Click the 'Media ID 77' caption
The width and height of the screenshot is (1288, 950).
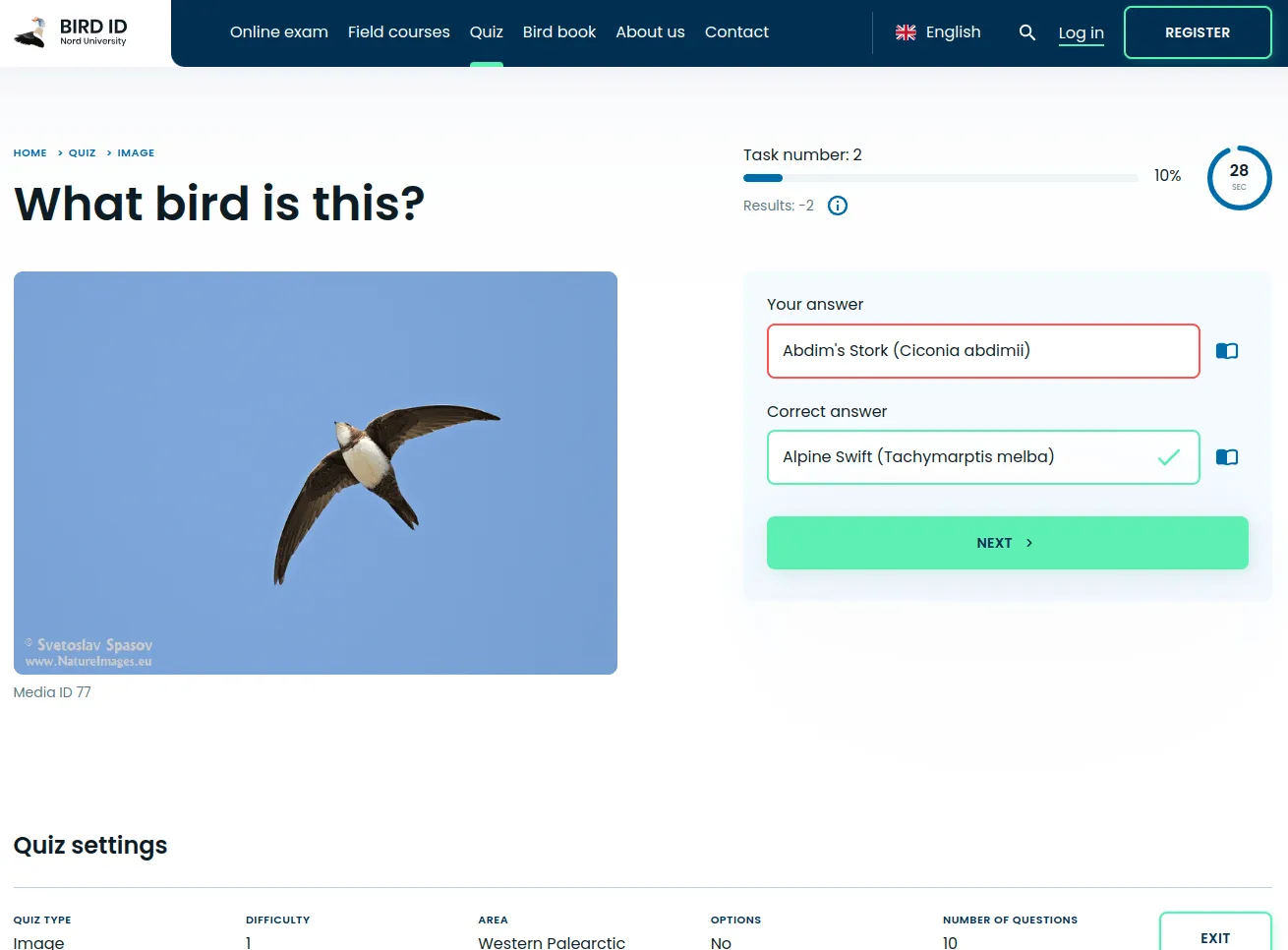(52, 692)
